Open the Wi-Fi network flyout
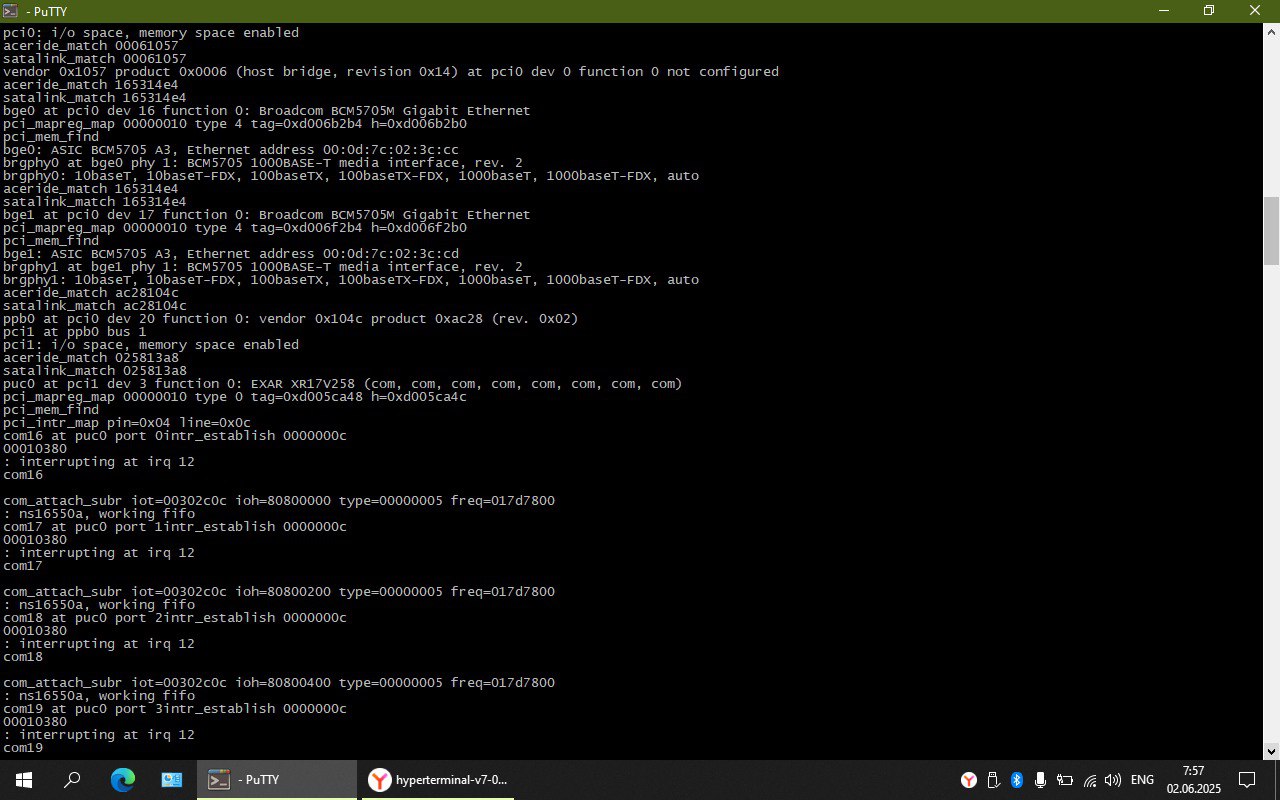Image resolution: width=1280 pixels, height=800 pixels. pos(1090,780)
